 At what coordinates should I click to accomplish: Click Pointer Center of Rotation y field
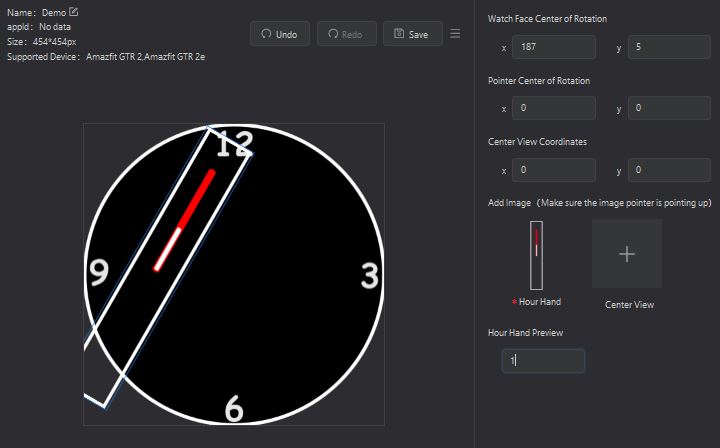[669, 108]
